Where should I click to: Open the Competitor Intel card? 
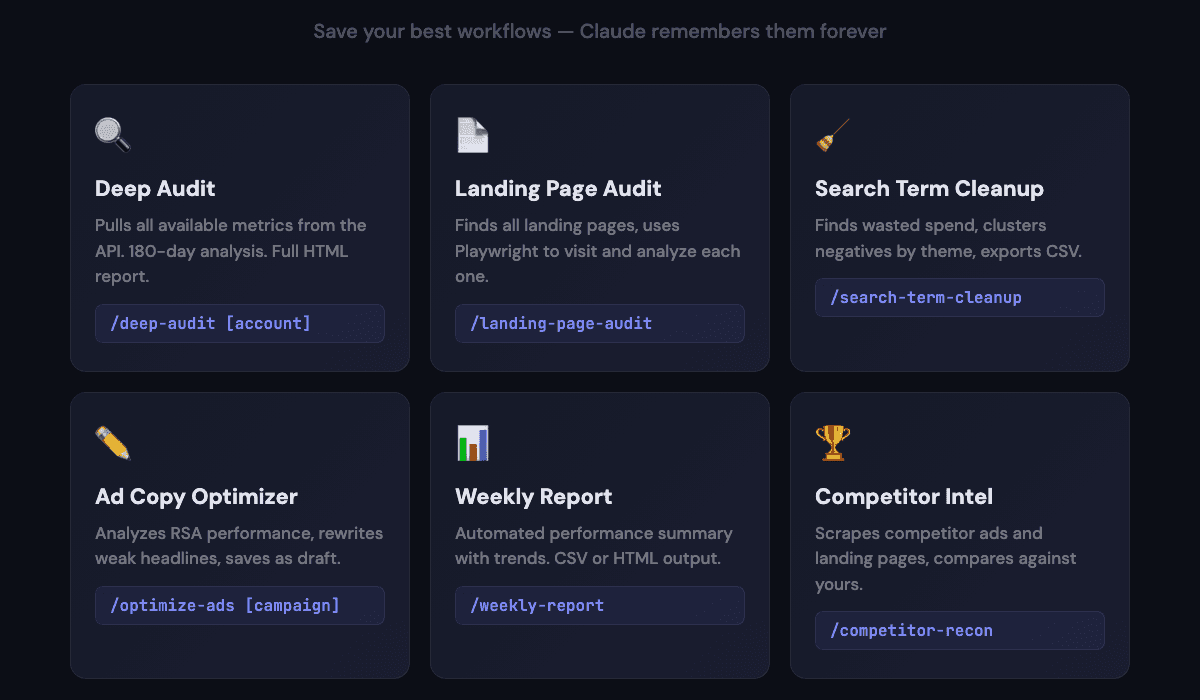960,535
